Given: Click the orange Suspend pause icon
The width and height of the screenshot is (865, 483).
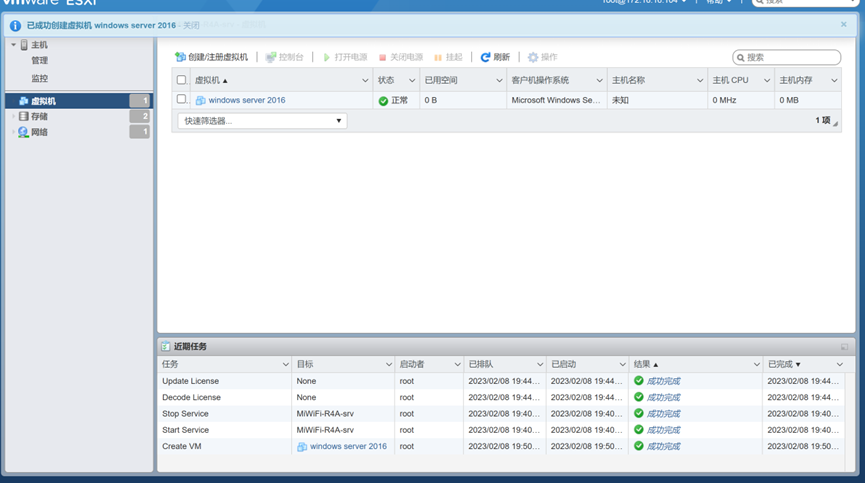Looking at the screenshot, I should (x=438, y=57).
